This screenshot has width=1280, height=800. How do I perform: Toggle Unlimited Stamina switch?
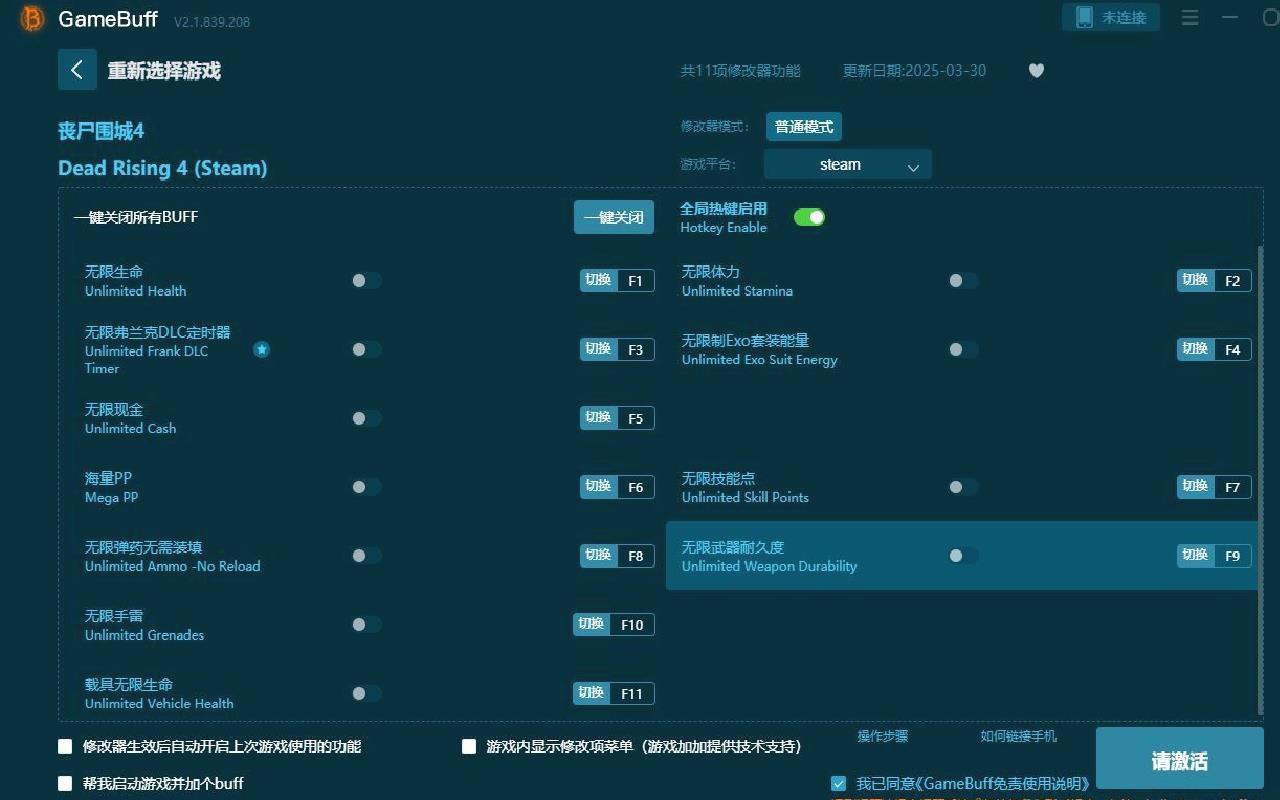click(x=963, y=280)
